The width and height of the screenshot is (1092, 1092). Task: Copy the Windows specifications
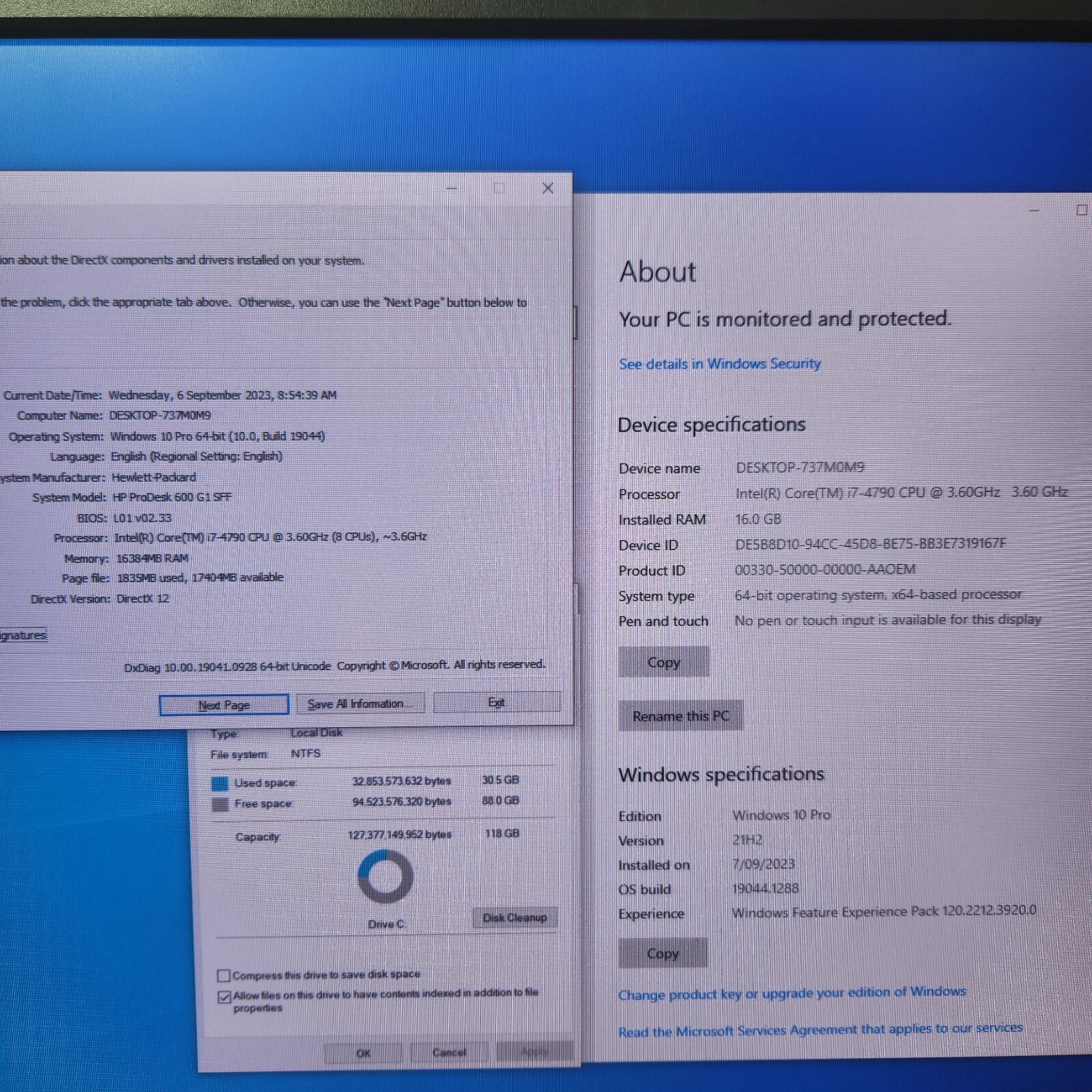pyautogui.click(x=662, y=953)
